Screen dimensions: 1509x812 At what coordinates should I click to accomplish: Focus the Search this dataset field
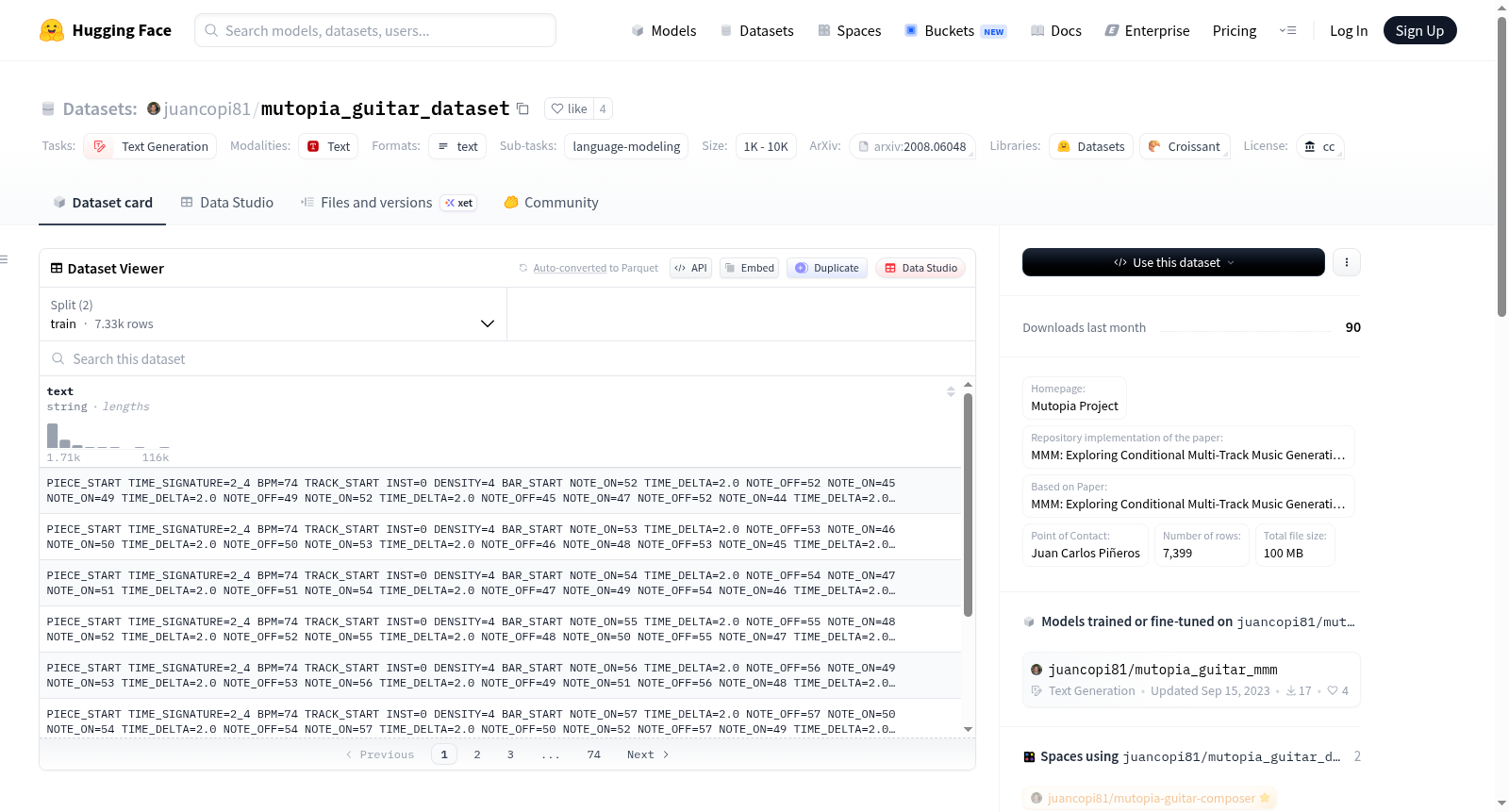click(x=507, y=358)
